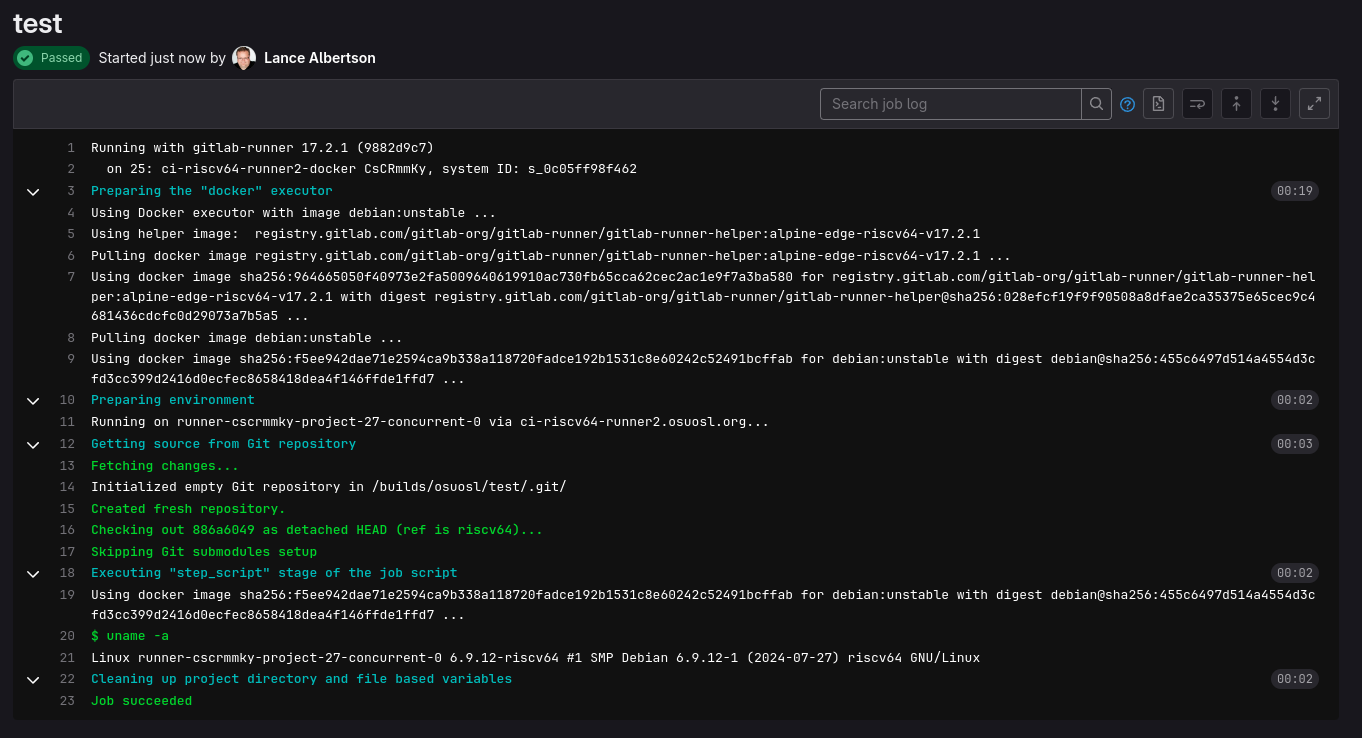
Task: Open the job log search help icon
Action: pyautogui.click(x=1127, y=104)
